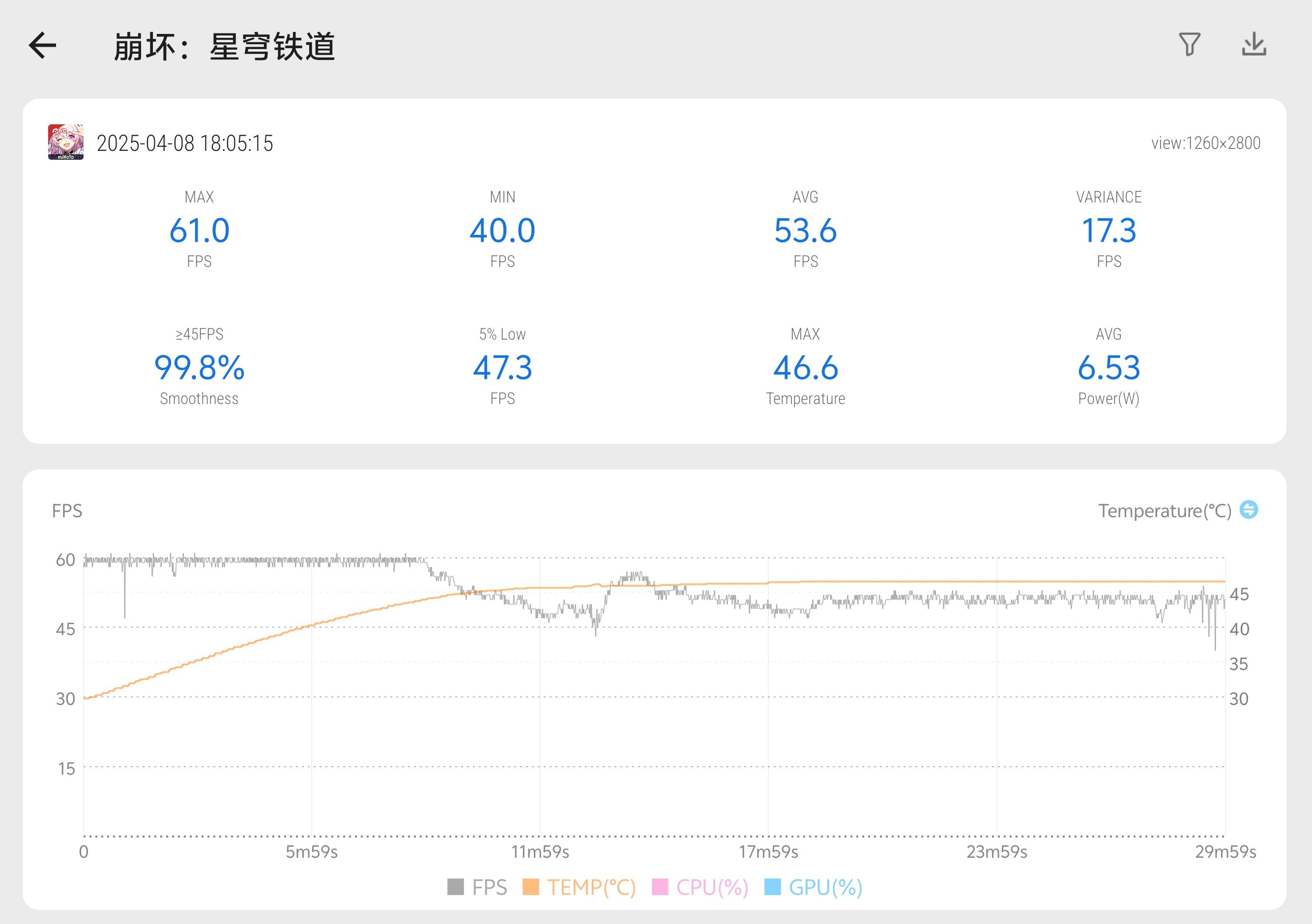Viewport: 1312px width, 924px height.
Task: Select the Temperature(℃) axis label
Action: coord(1165,510)
